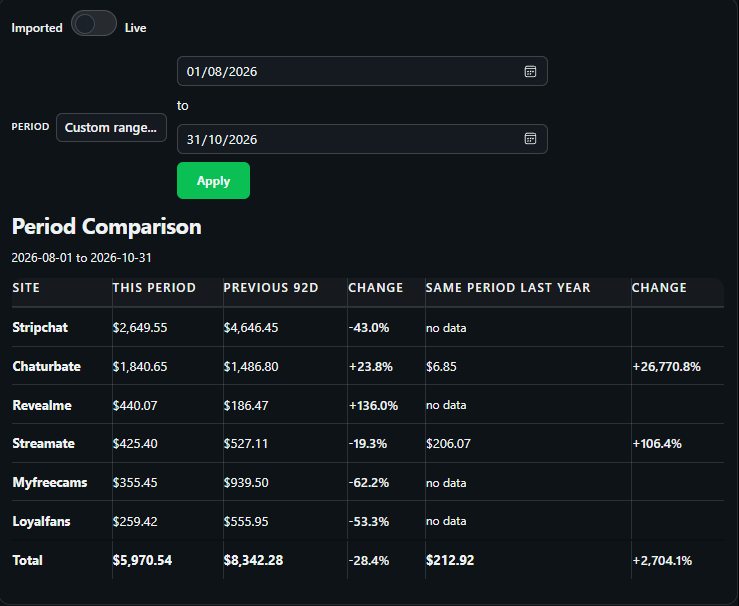Select total previous value $8,342.28
Image resolution: width=739 pixels, height=606 pixels.
pos(254,560)
